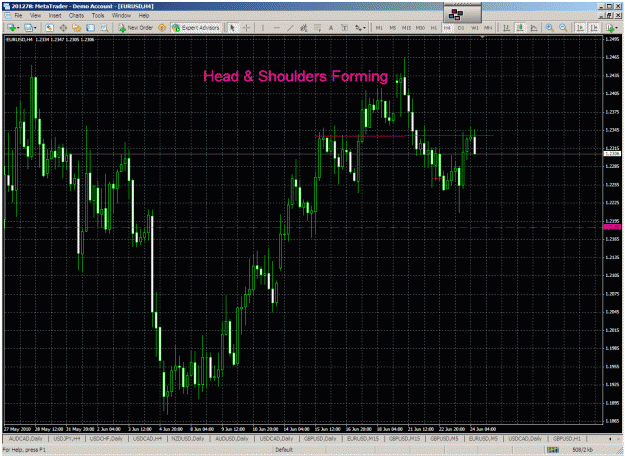Open the dropdown arrow beside New Chart
The height and width of the screenshot is (456, 625).
pos(18,28)
